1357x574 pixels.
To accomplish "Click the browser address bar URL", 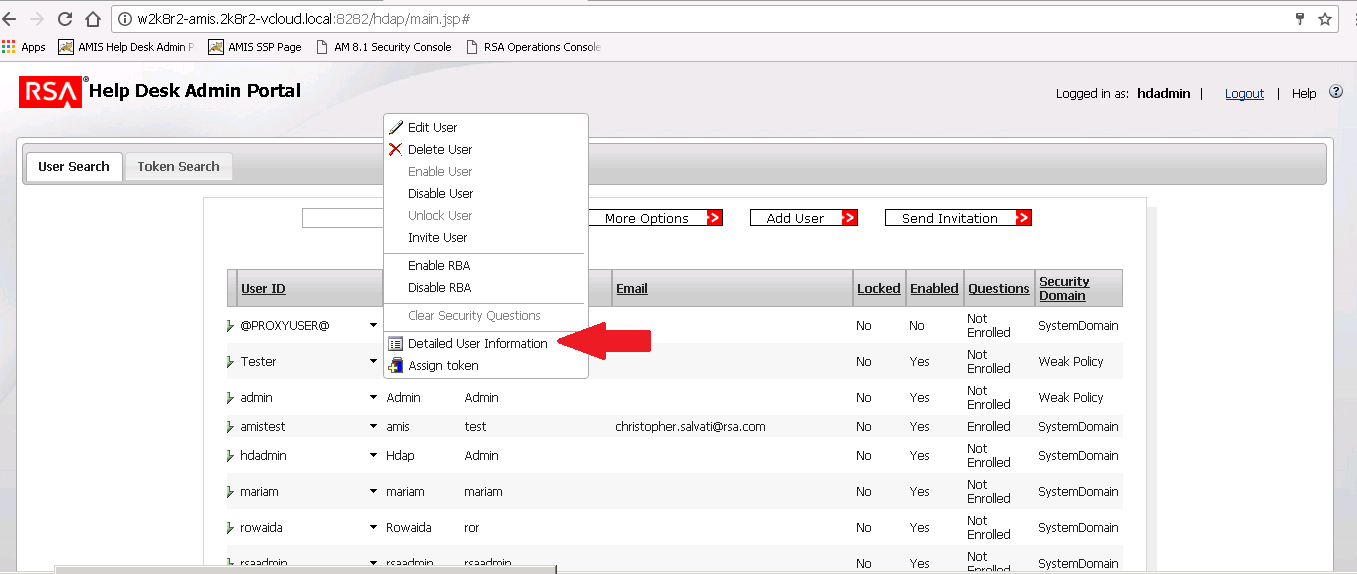I will coord(304,19).
